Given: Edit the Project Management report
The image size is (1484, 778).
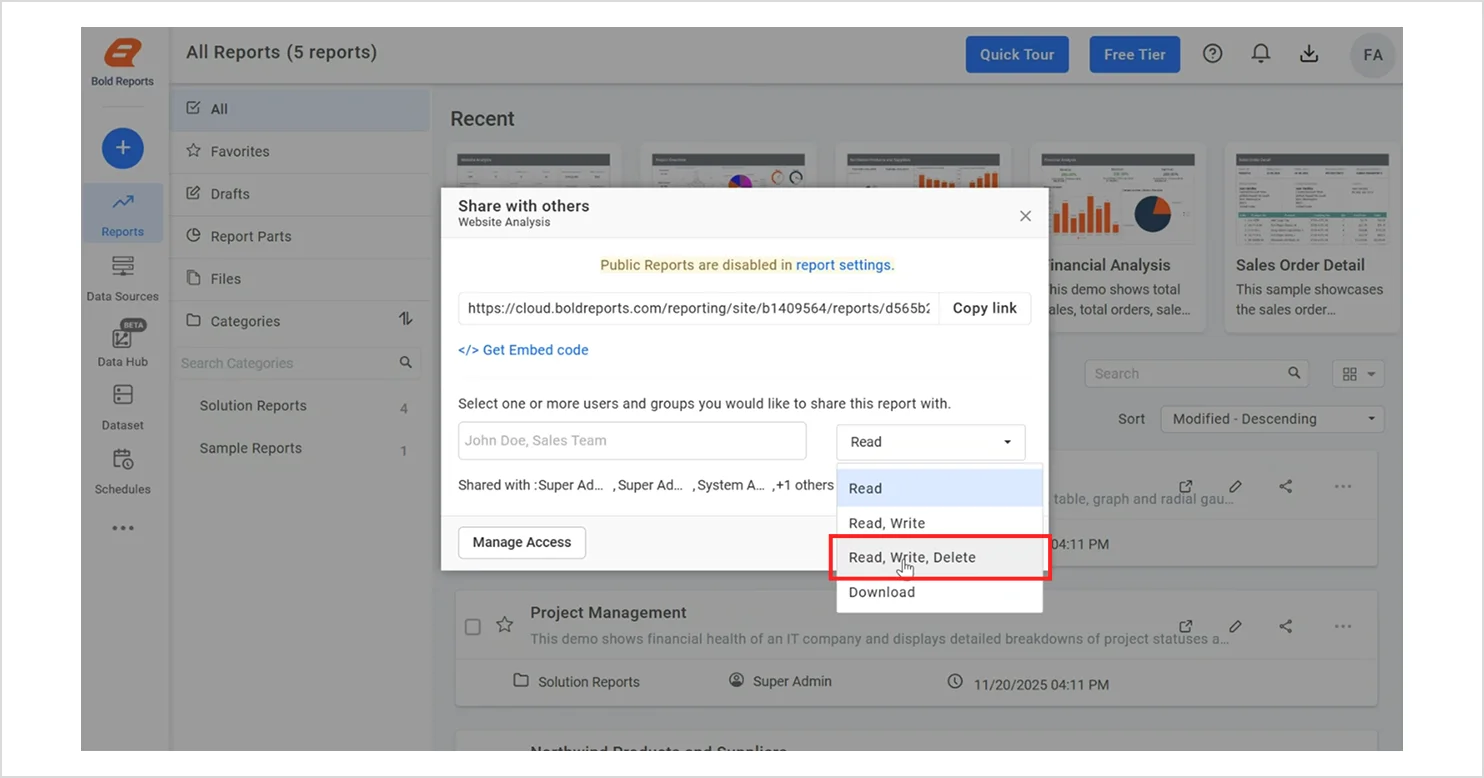Looking at the screenshot, I should [x=1236, y=626].
